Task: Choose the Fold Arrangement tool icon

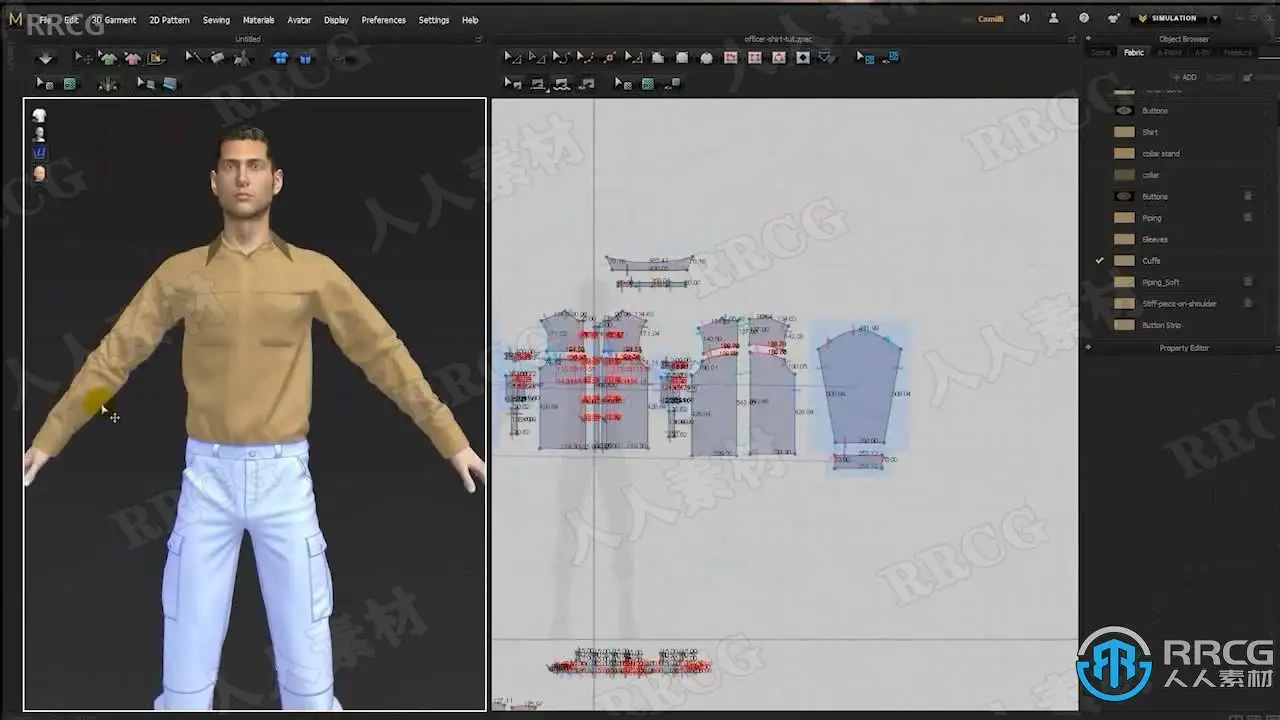Action: [156, 58]
